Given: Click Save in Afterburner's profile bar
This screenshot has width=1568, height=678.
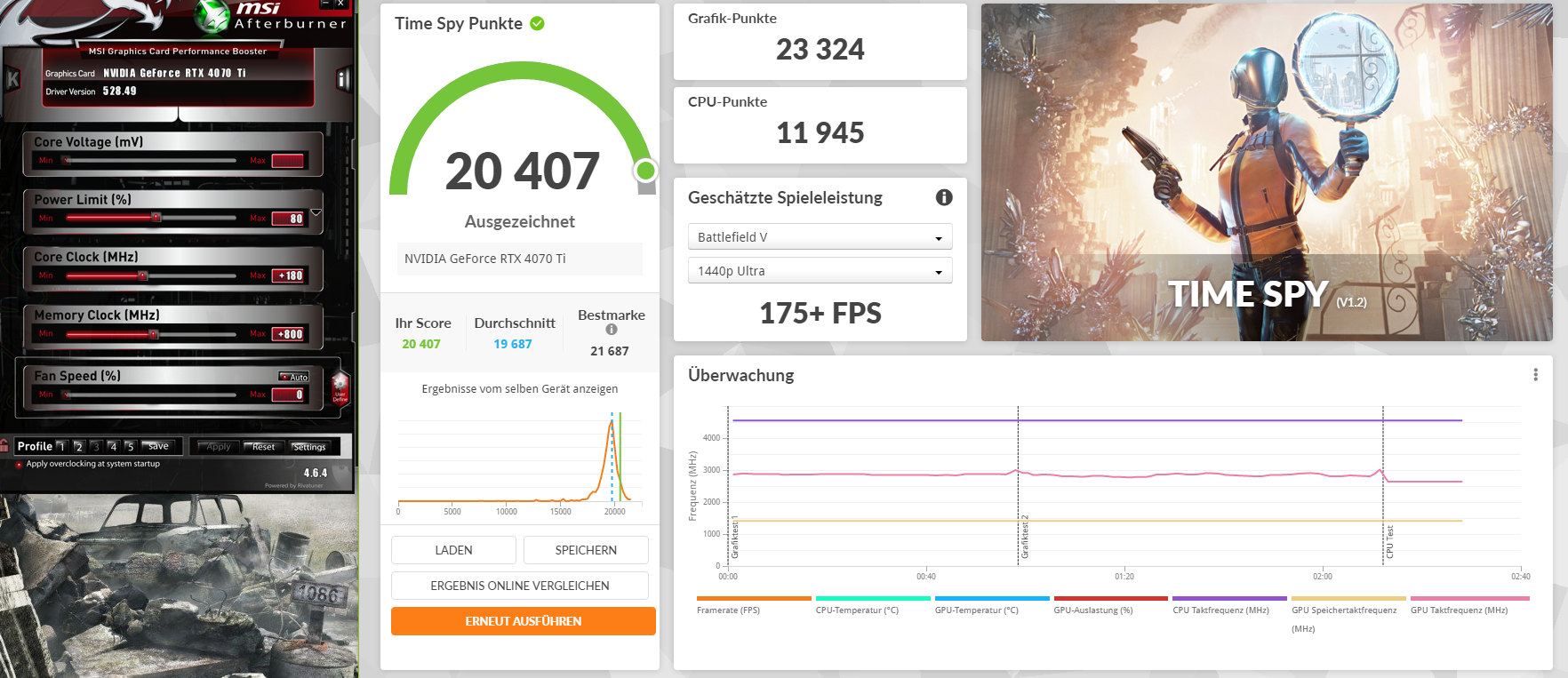Looking at the screenshot, I should click(x=159, y=446).
